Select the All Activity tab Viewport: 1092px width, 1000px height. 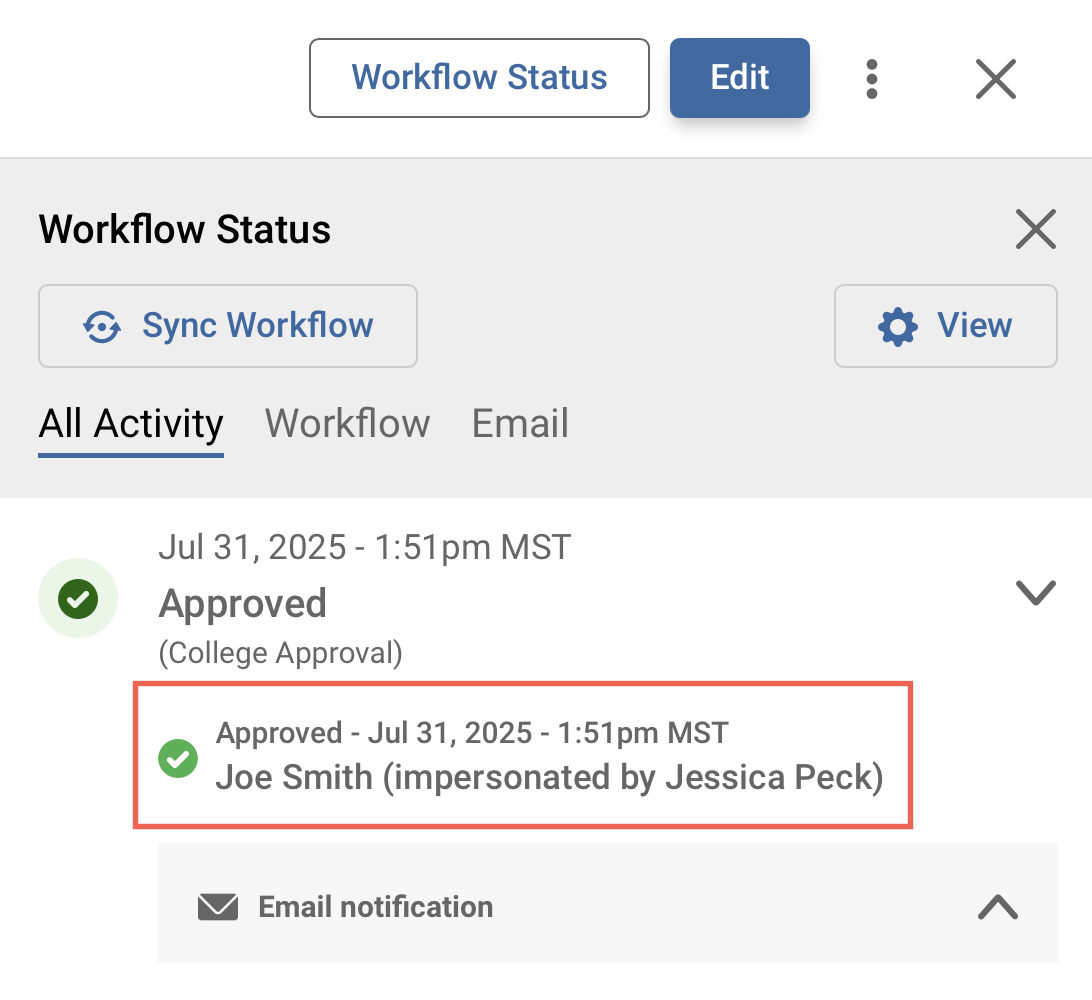coord(130,423)
